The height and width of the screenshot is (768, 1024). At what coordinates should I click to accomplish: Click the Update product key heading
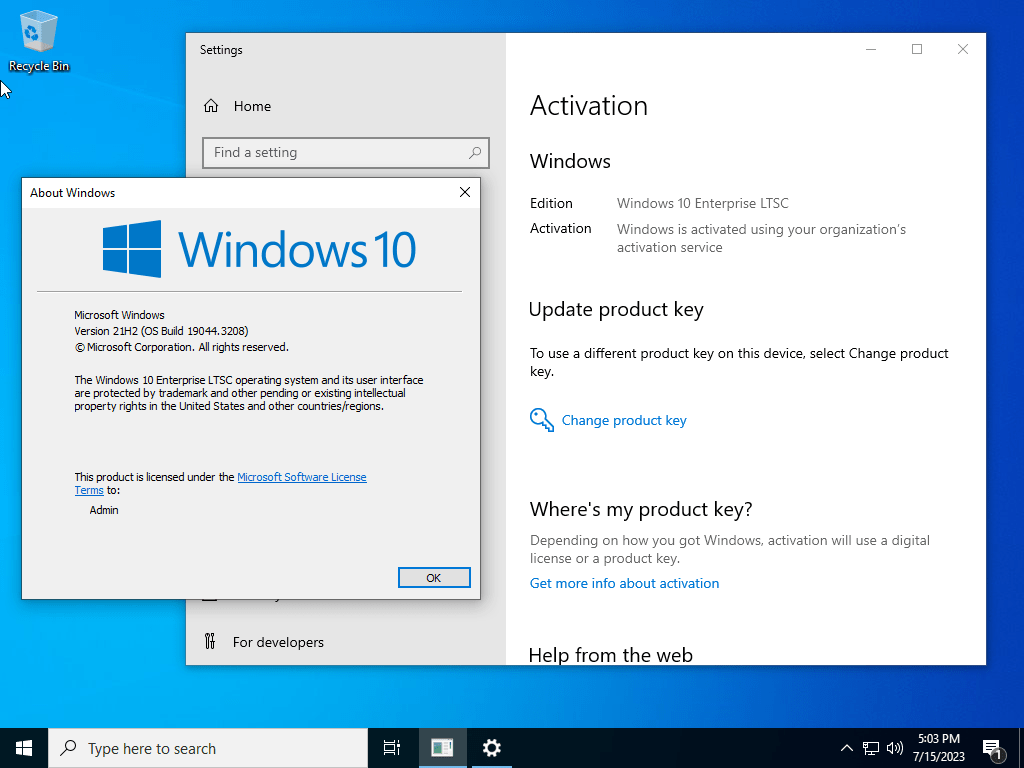point(616,309)
